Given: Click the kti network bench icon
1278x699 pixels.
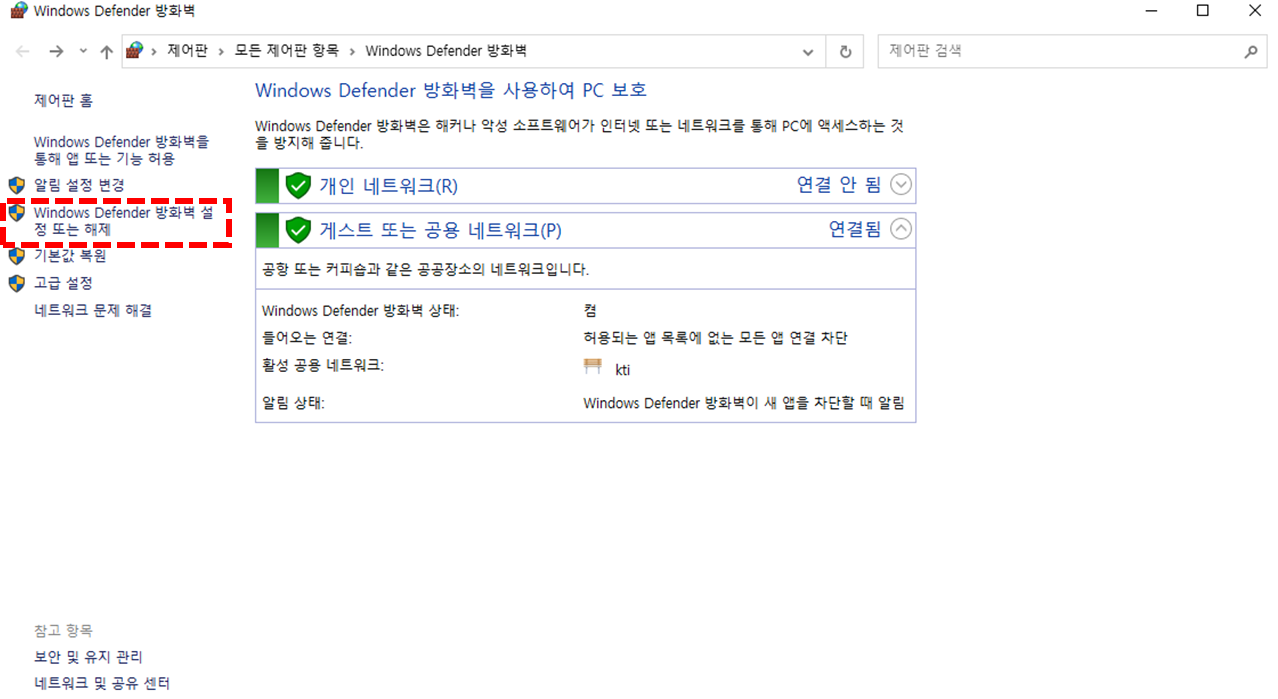Looking at the screenshot, I should (x=593, y=367).
